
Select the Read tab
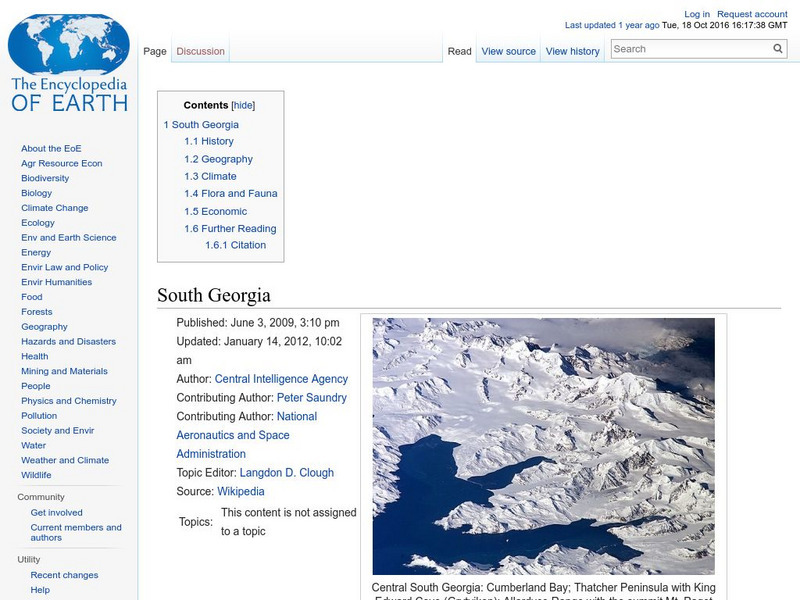pos(459,51)
